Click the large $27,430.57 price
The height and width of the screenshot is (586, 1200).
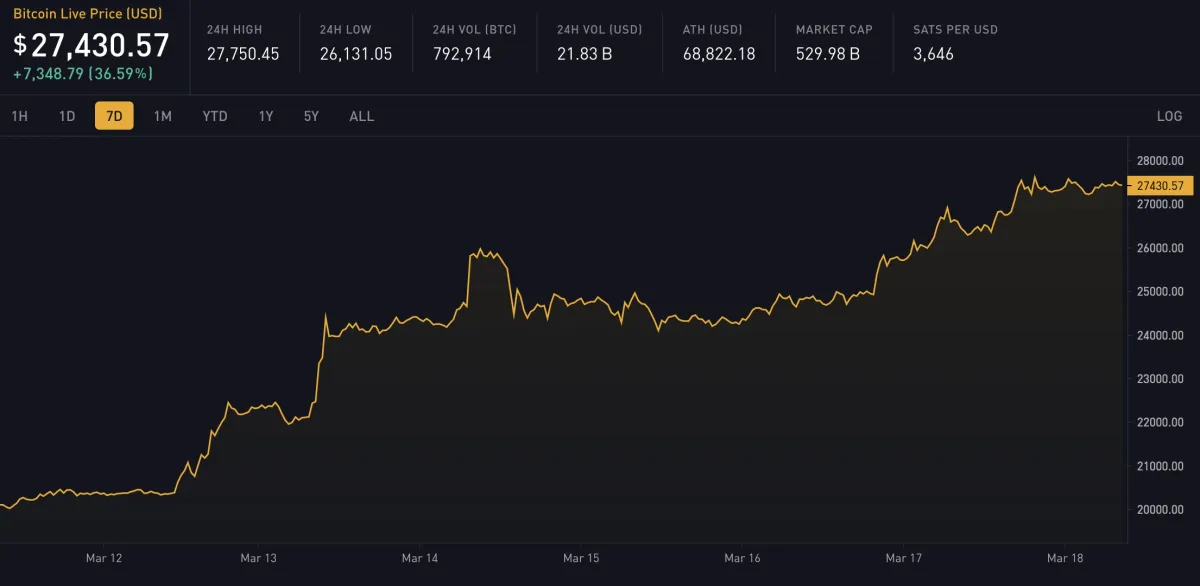point(91,45)
